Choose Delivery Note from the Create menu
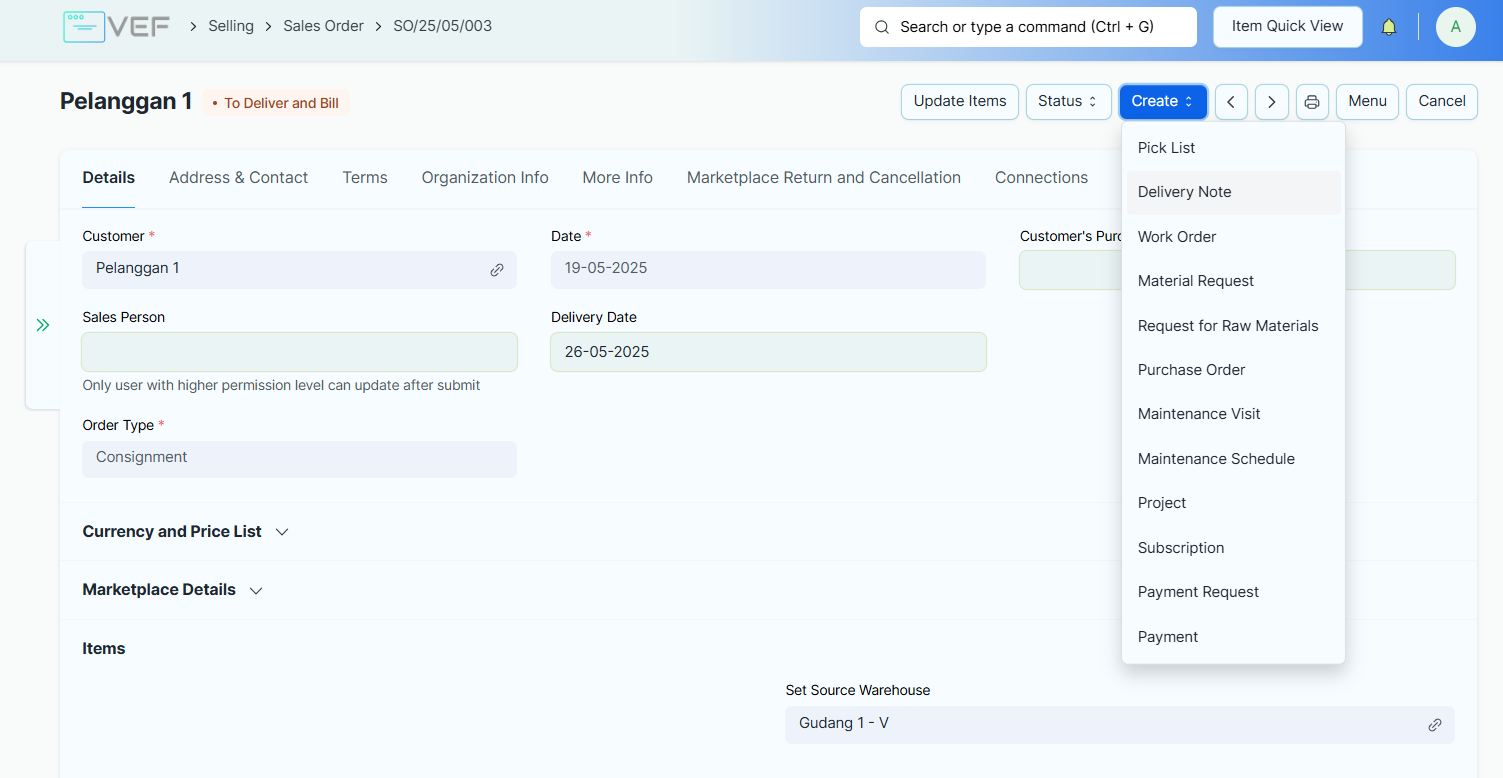Screen dimensions: 1503x778 tap(1233, 192)
